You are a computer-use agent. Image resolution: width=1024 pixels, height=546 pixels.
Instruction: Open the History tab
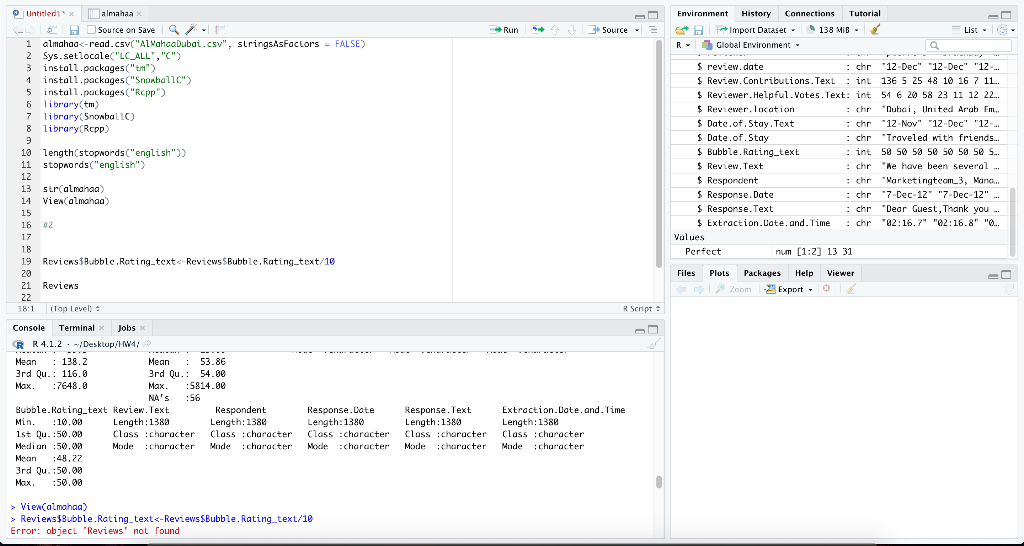click(756, 14)
